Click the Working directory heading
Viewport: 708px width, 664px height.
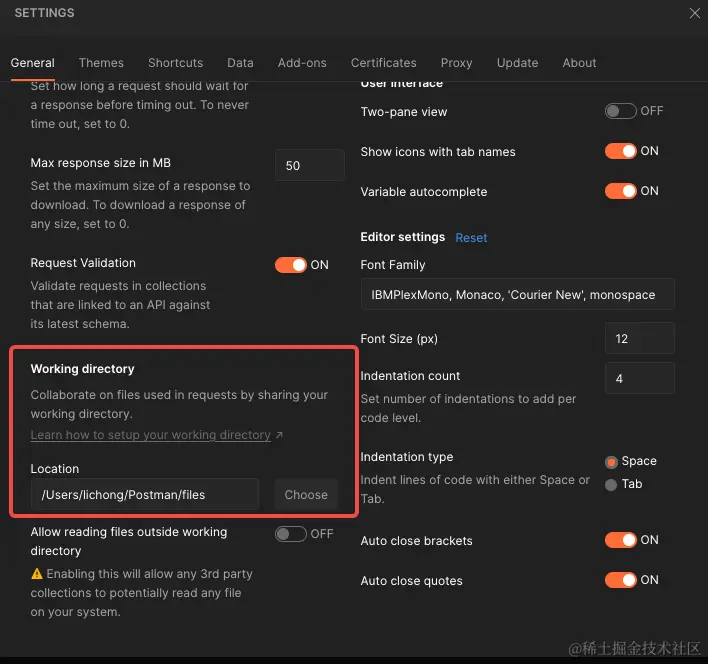point(83,369)
